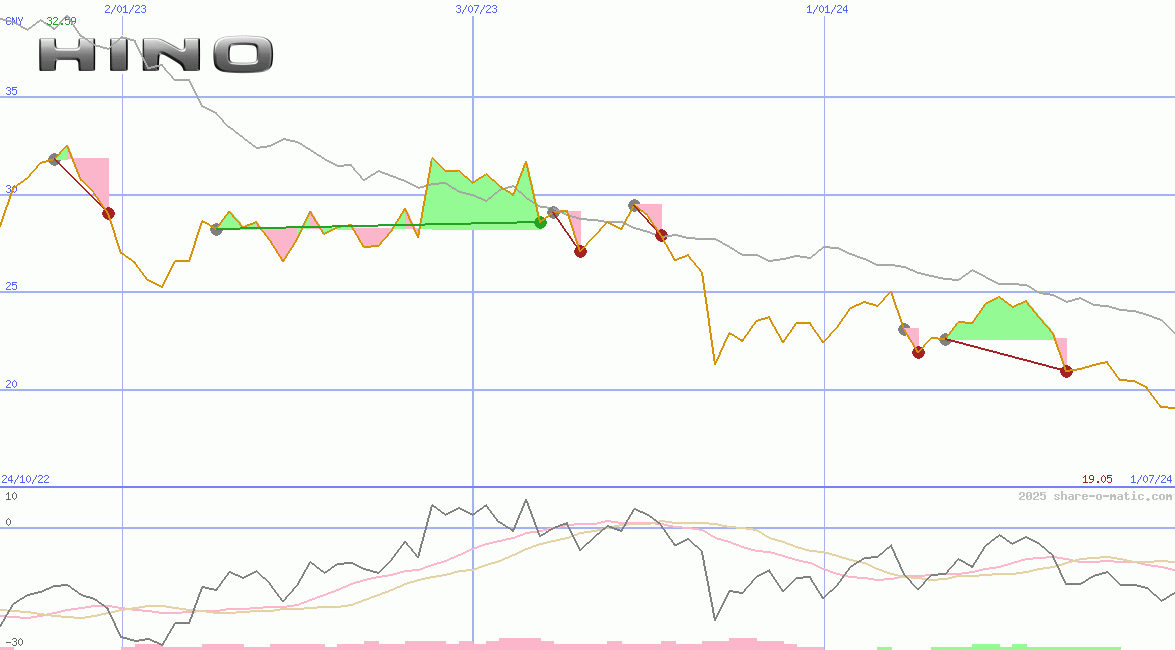Click the 1/01/24 date label
The image size is (1175, 650).
click(x=827, y=9)
